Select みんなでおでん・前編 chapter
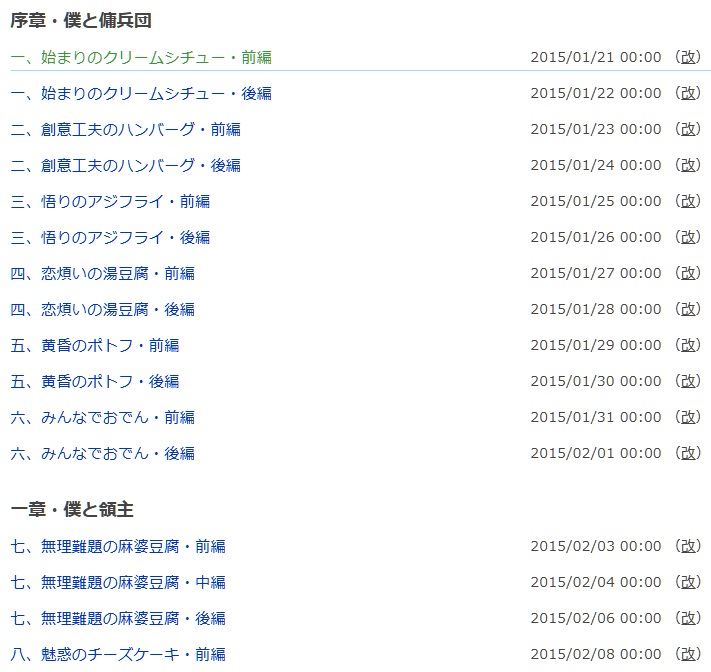Screen dimensions: 711x672 tap(102, 417)
